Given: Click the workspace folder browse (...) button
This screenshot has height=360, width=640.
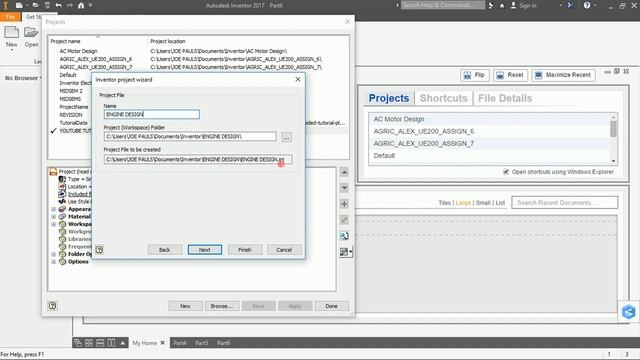Looking at the screenshot, I should coord(287,137).
